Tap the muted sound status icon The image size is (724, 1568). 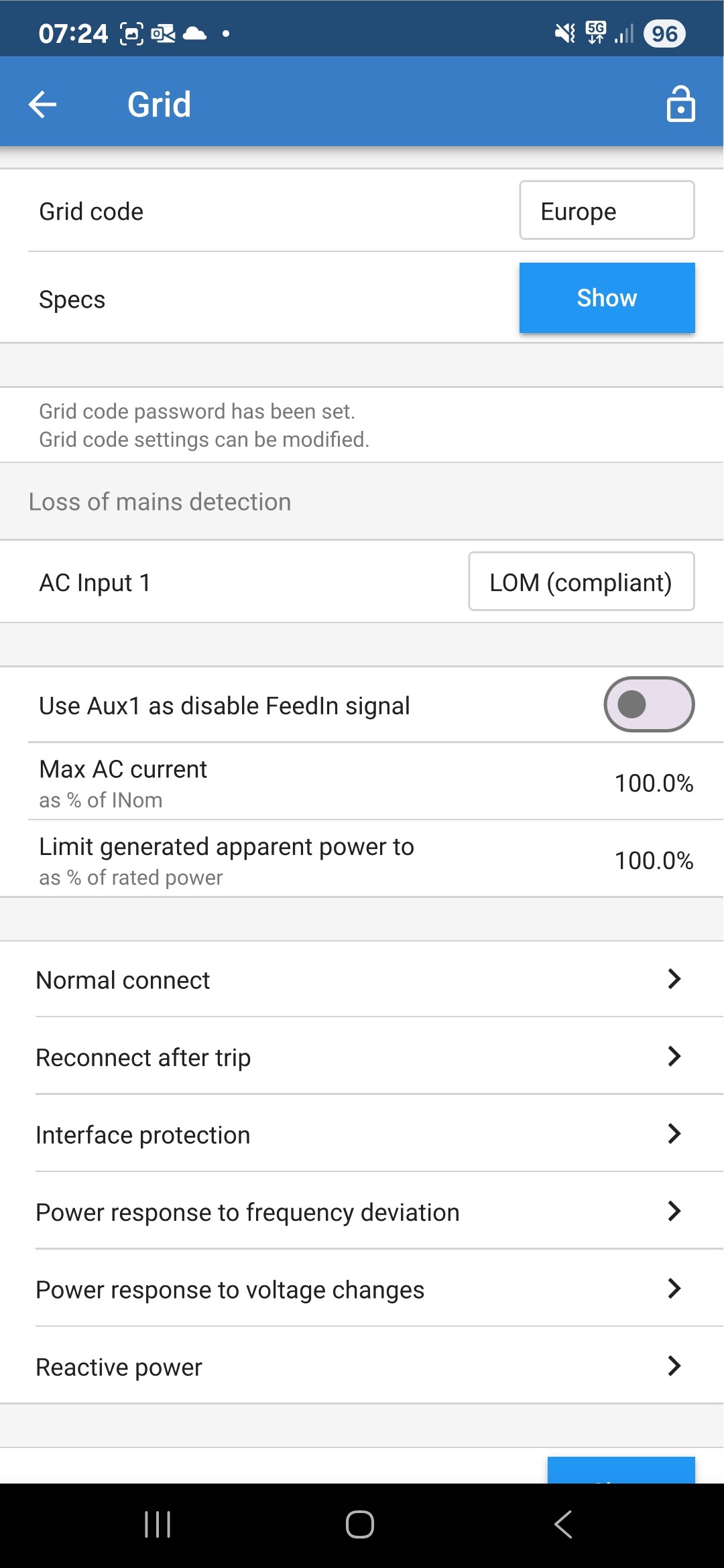click(565, 33)
